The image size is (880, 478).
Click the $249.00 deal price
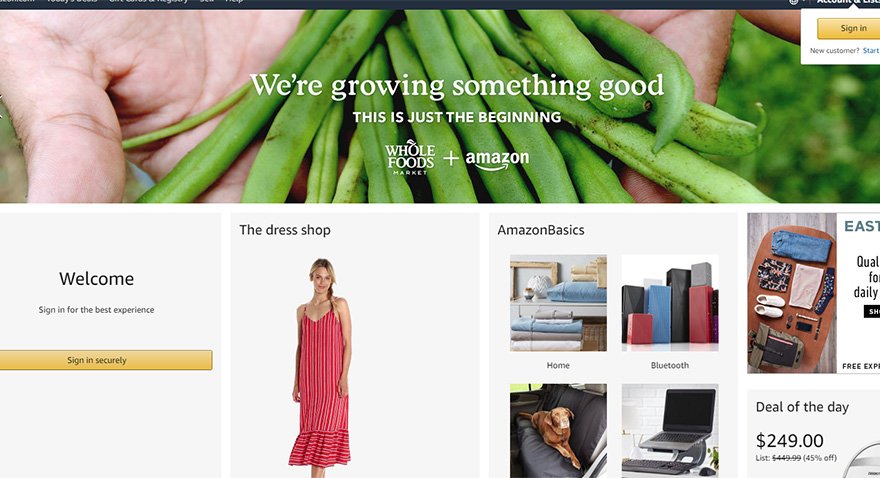[x=790, y=441]
